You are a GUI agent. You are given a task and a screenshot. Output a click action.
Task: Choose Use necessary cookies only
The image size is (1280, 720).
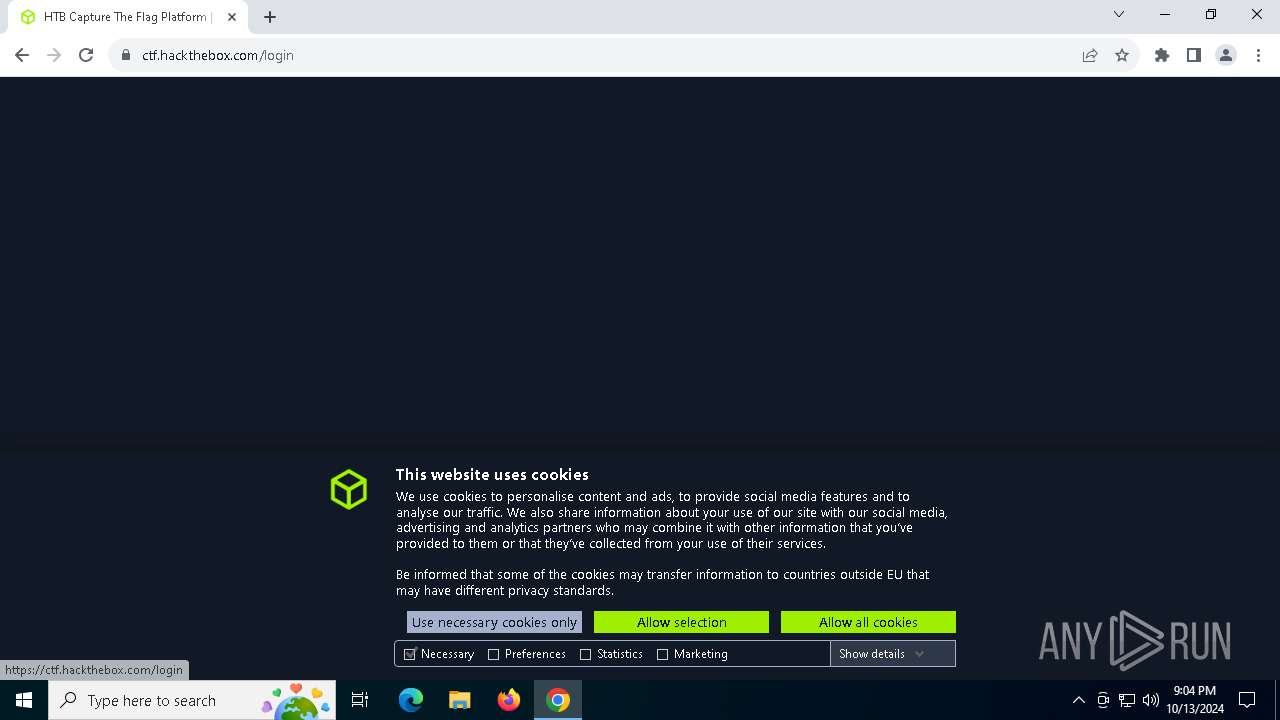pos(494,622)
